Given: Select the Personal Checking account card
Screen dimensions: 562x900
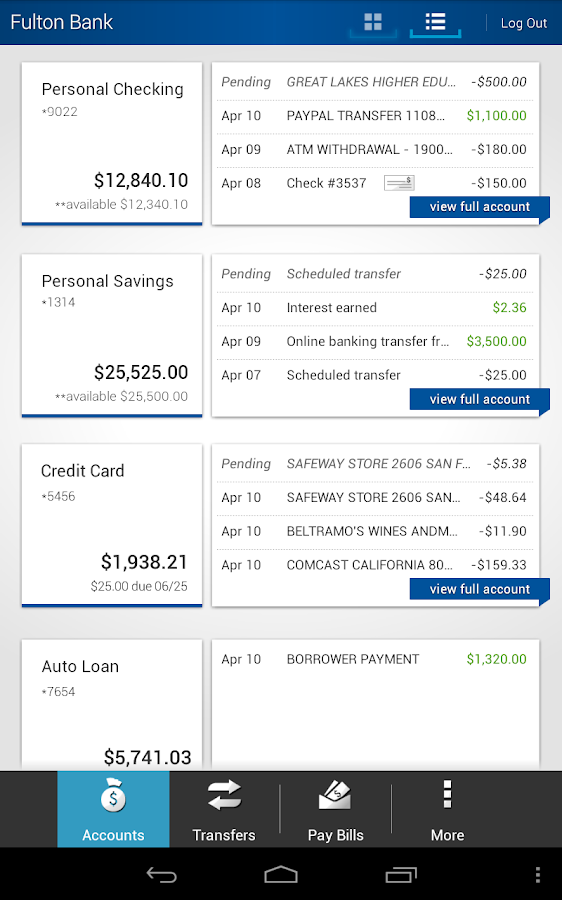Looking at the screenshot, I should click(x=112, y=143).
